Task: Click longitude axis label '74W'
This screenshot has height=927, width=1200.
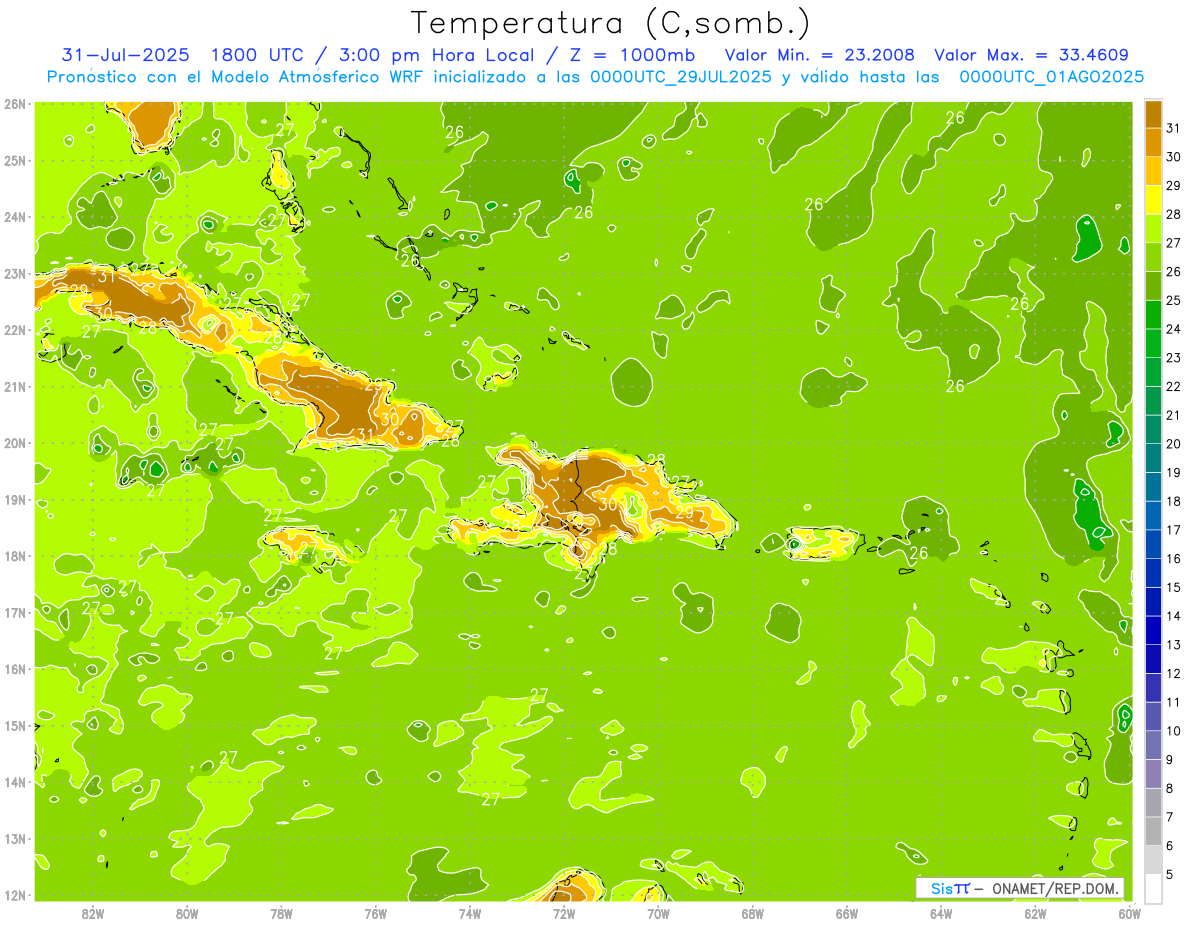Action: click(x=470, y=914)
